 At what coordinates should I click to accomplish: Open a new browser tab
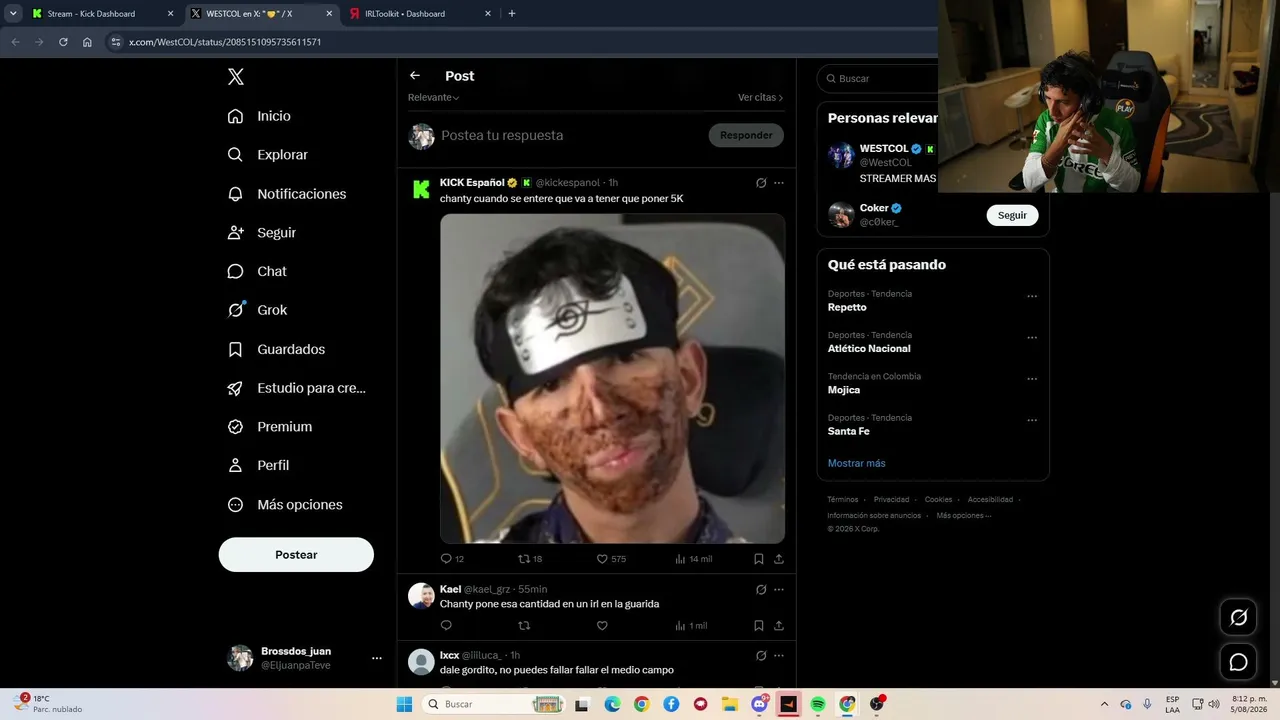pyautogui.click(x=512, y=14)
